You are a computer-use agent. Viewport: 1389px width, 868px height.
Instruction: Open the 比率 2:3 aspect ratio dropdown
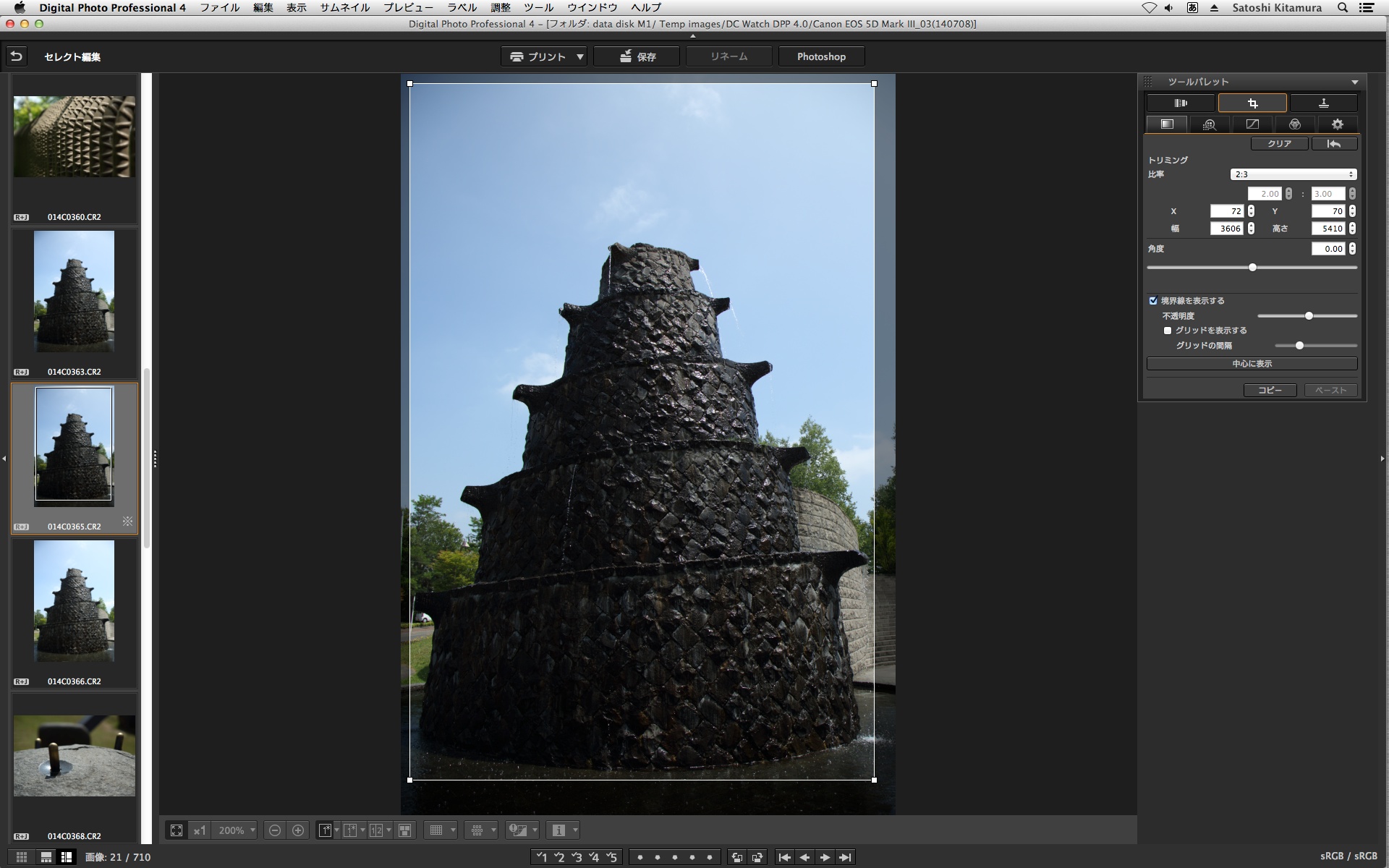[x=1293, y=174]
